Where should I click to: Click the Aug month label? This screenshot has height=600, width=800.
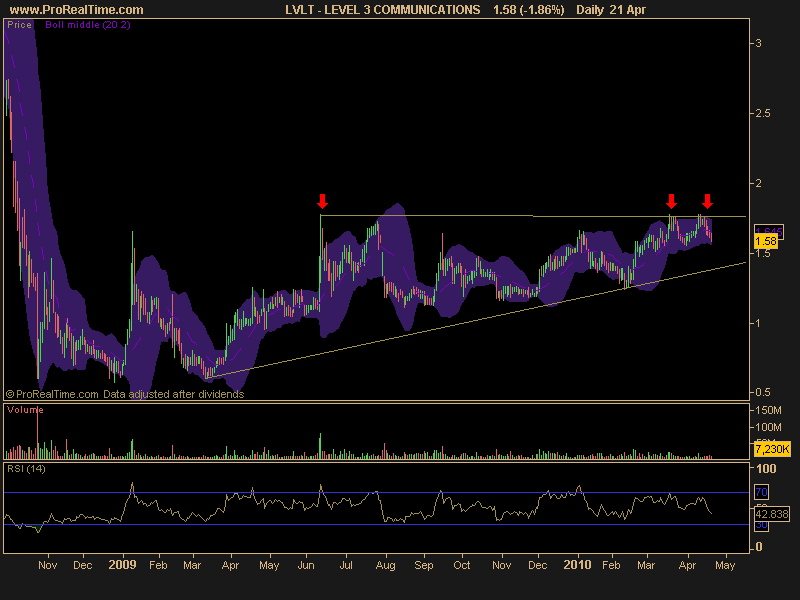coord(386,565)
